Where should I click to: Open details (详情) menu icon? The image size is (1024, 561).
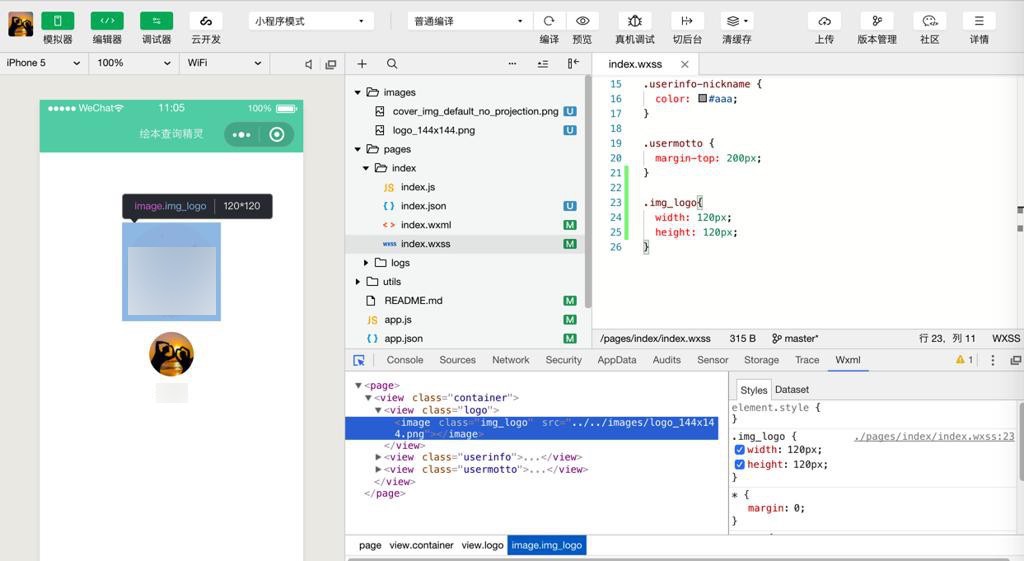tap(979, 21)
